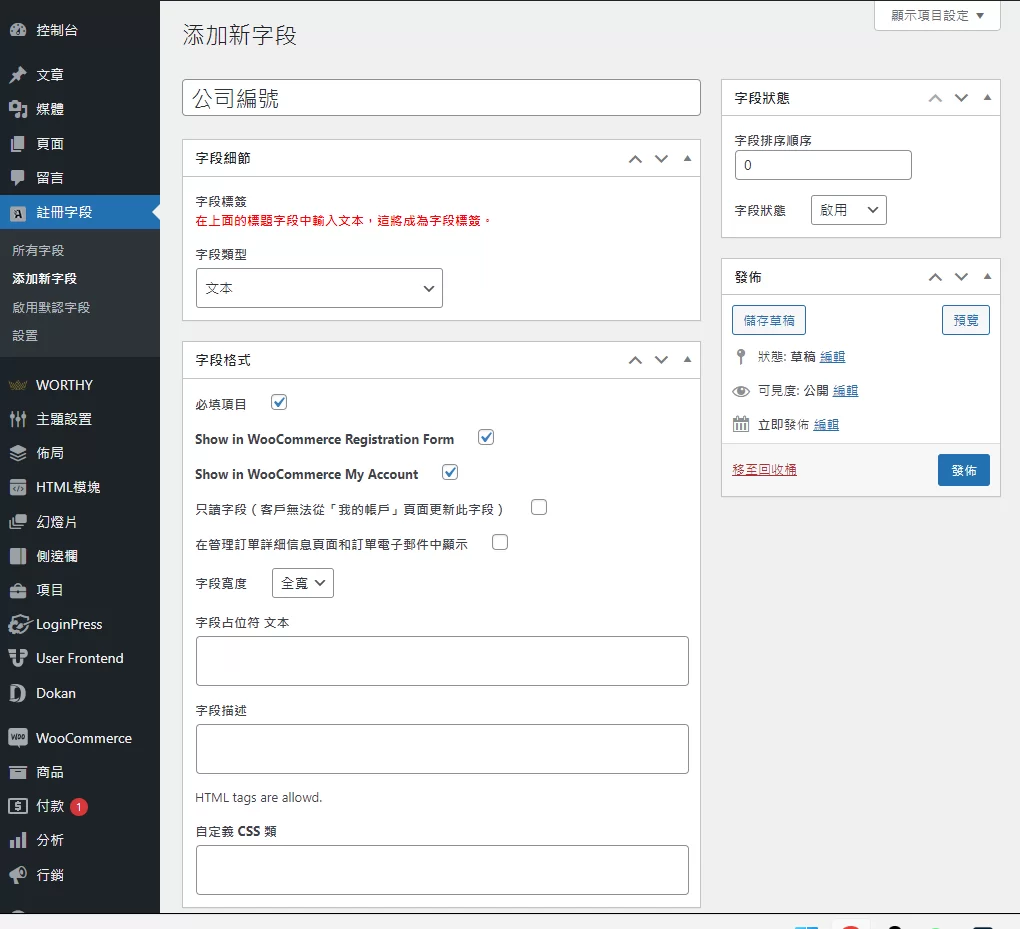The height and width of the screenshot is (929, 1020).
Task: Open 設置 submenu item
Action: 25,336
